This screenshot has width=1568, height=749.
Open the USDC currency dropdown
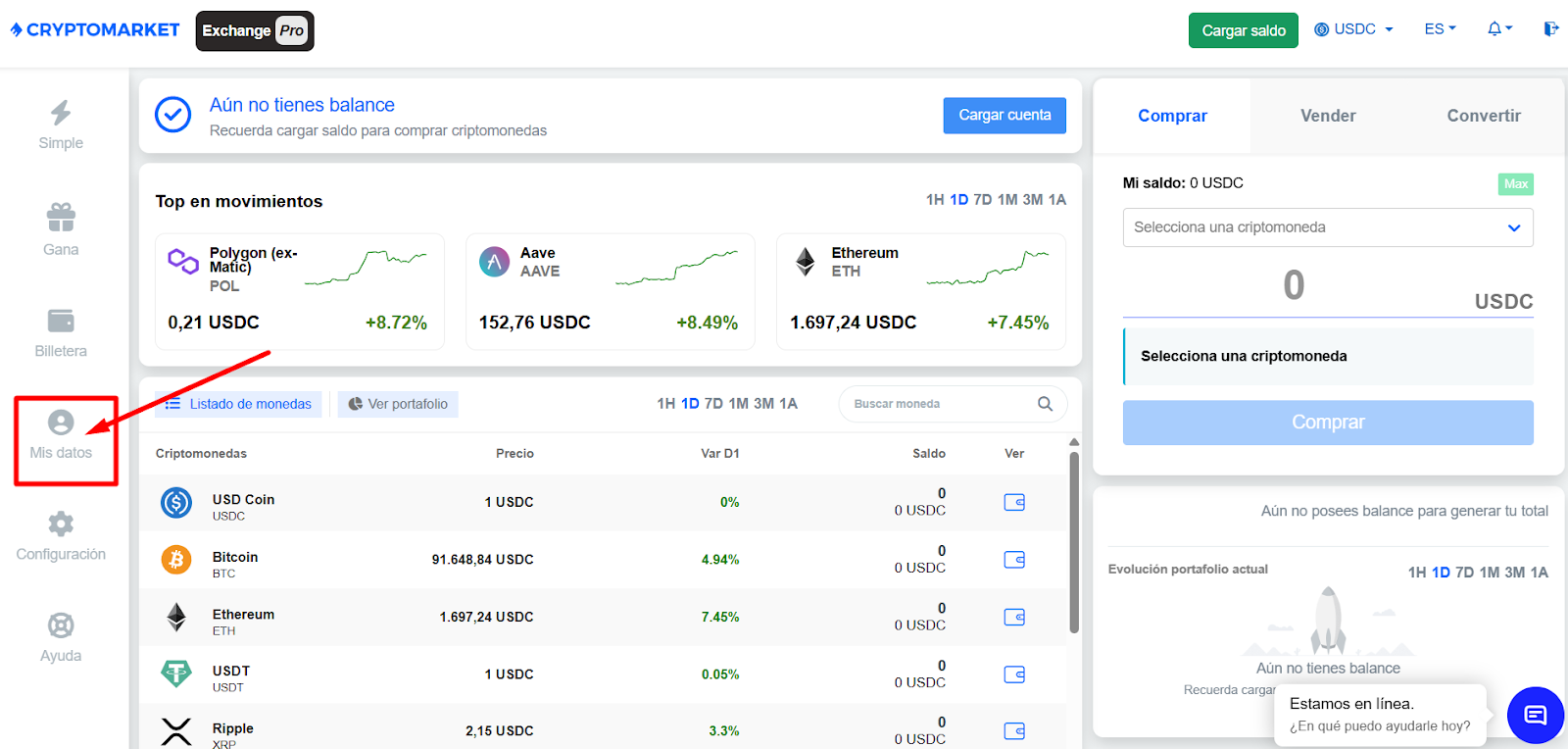tap(1353, 29)
